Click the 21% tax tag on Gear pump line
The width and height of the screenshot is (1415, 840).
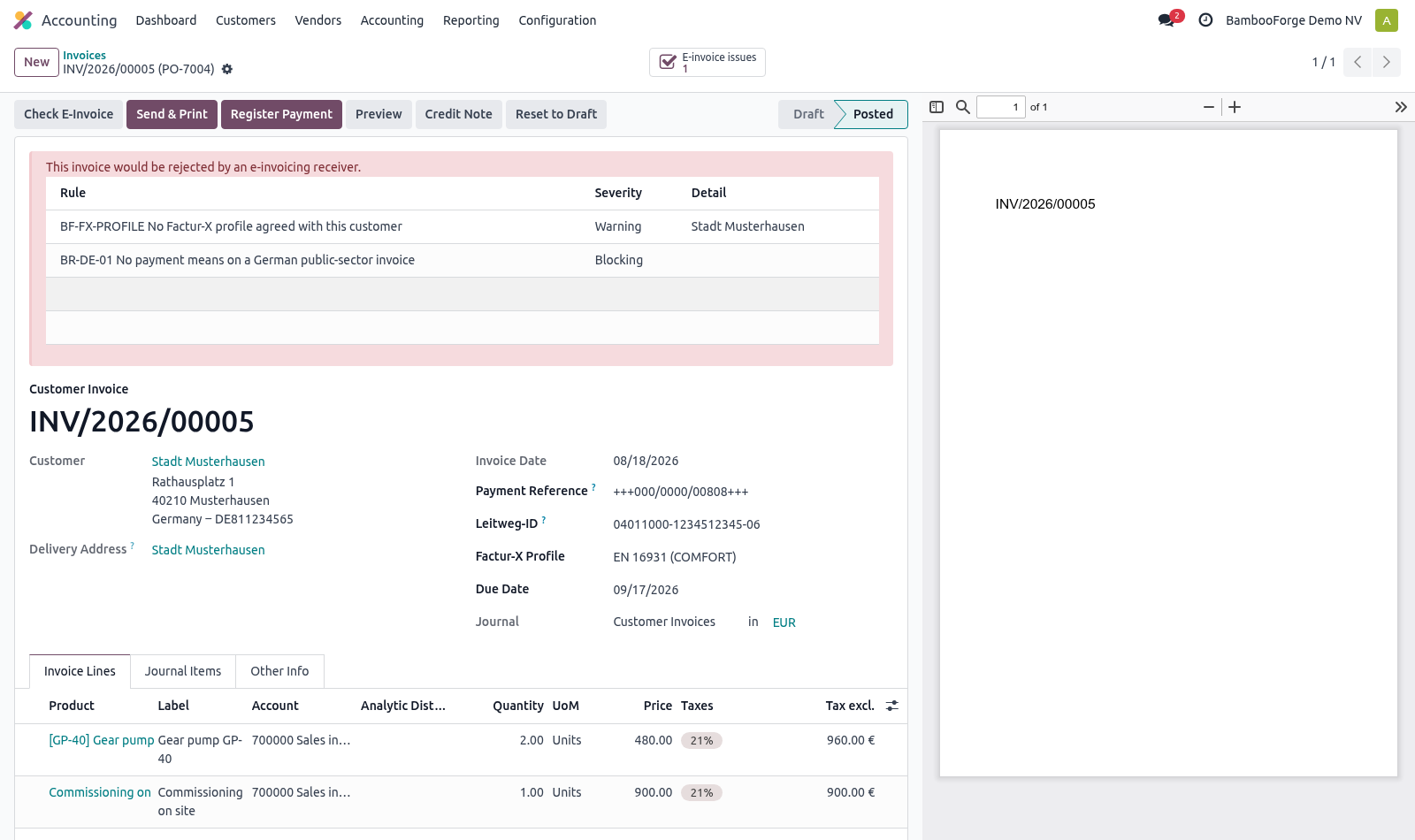tap(701, 741)
